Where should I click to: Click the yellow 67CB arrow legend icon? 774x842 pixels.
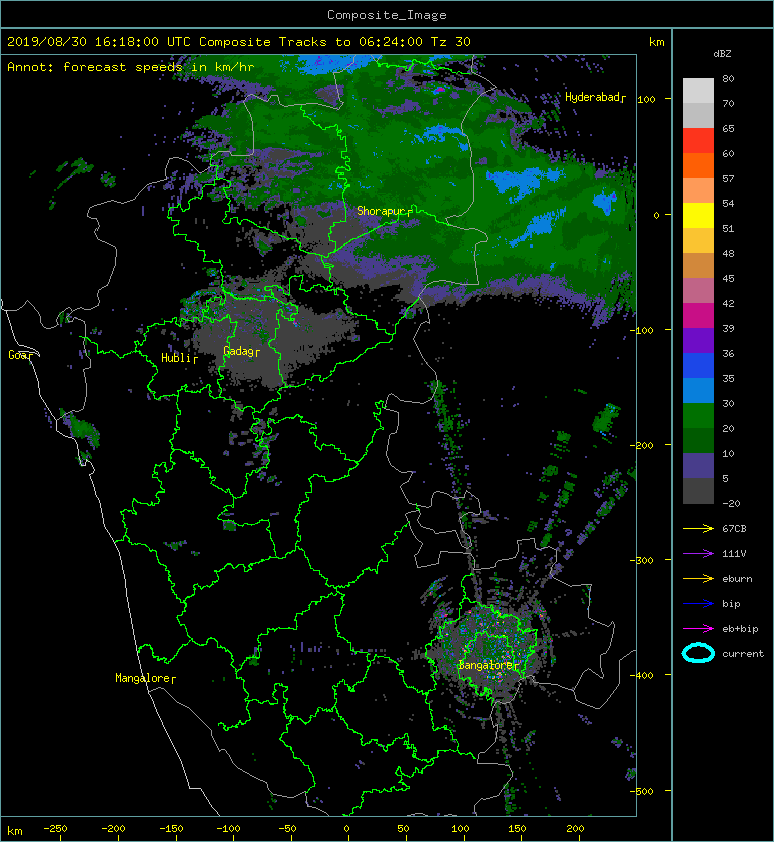point(698,528)
